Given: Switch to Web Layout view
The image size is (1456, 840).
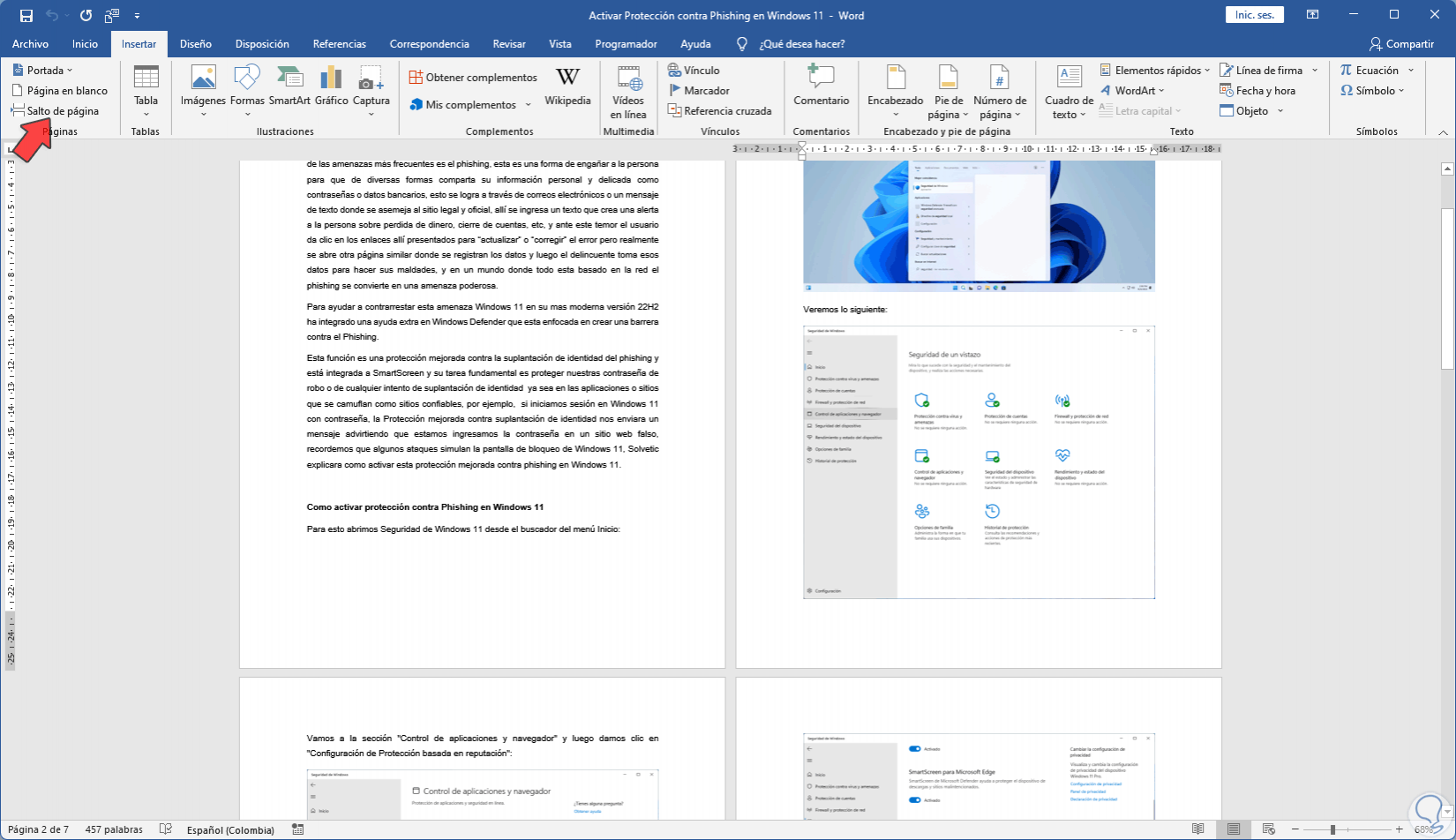Looking at the screenshot, I should [1269, 829].
